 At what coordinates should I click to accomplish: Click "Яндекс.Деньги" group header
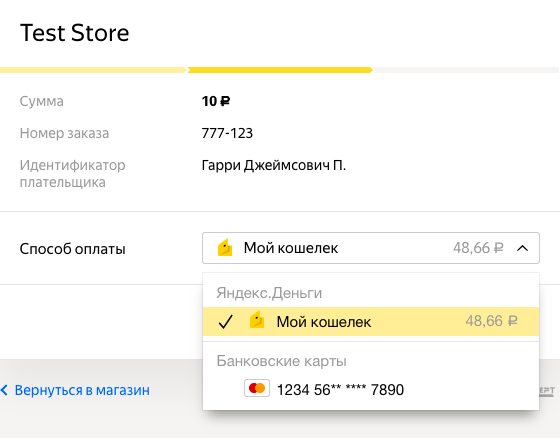click(x=269, y=293)
